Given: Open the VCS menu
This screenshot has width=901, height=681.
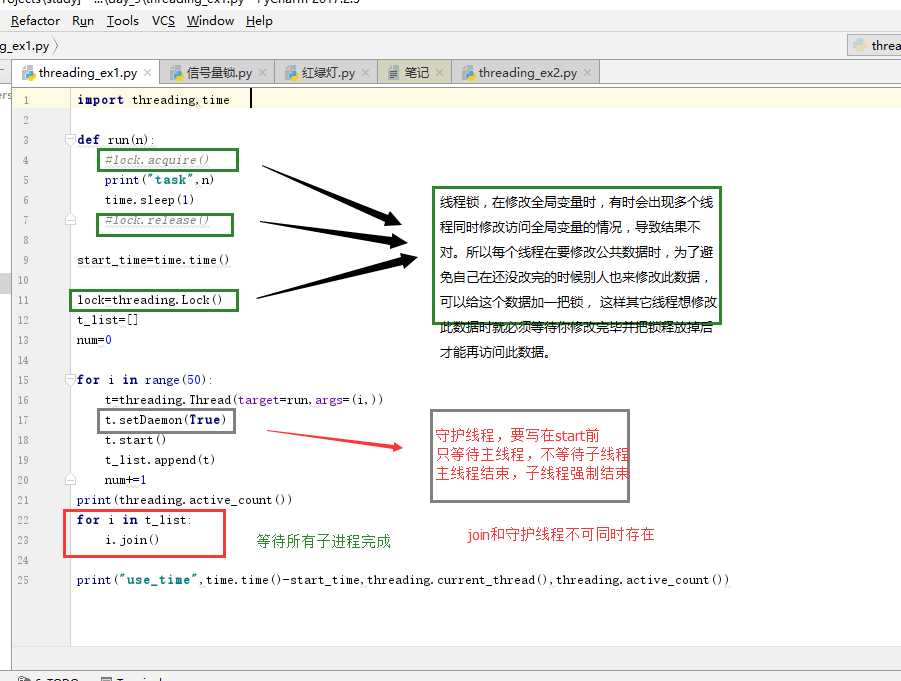Looking at the screenshot, I should click(163, 21).
